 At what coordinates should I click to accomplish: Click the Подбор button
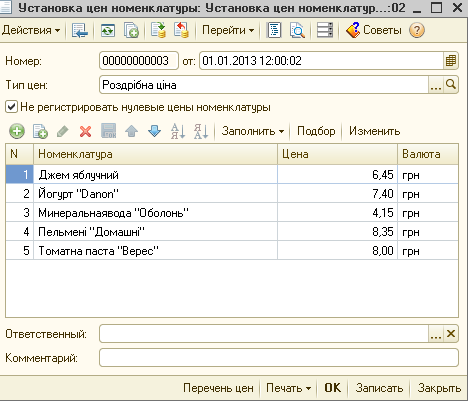point(316,131)
